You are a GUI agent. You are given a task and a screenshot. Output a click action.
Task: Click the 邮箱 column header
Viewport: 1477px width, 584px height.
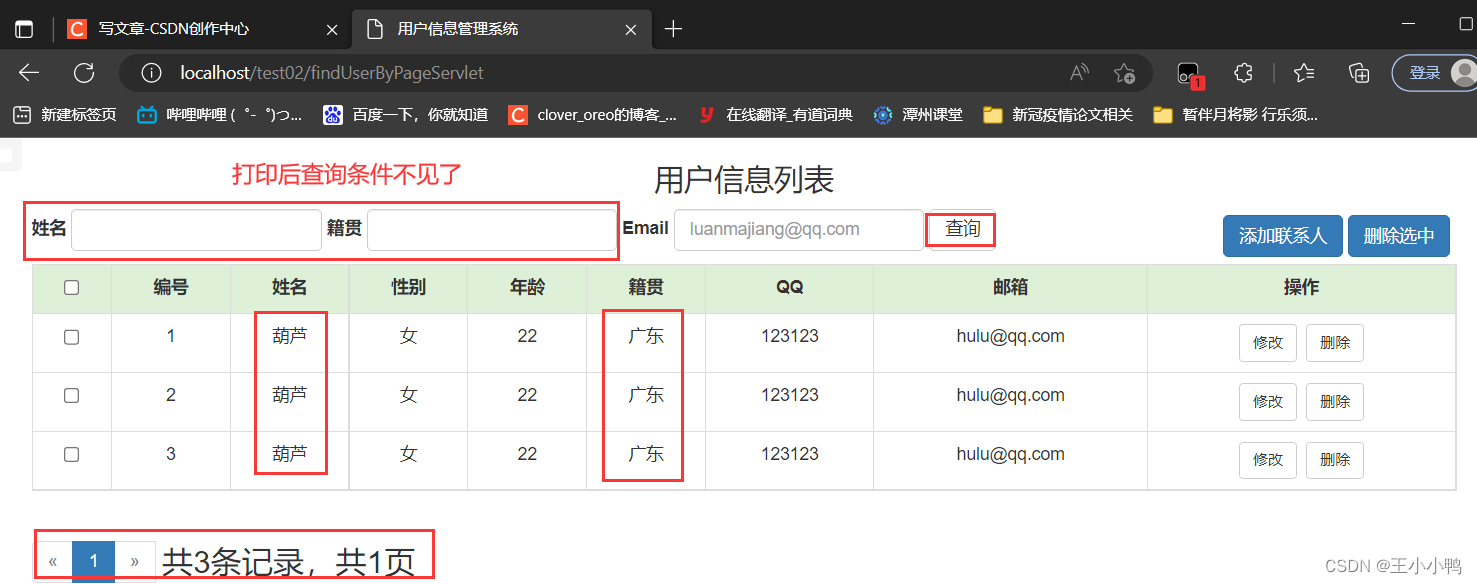(x=1010, y=288)
